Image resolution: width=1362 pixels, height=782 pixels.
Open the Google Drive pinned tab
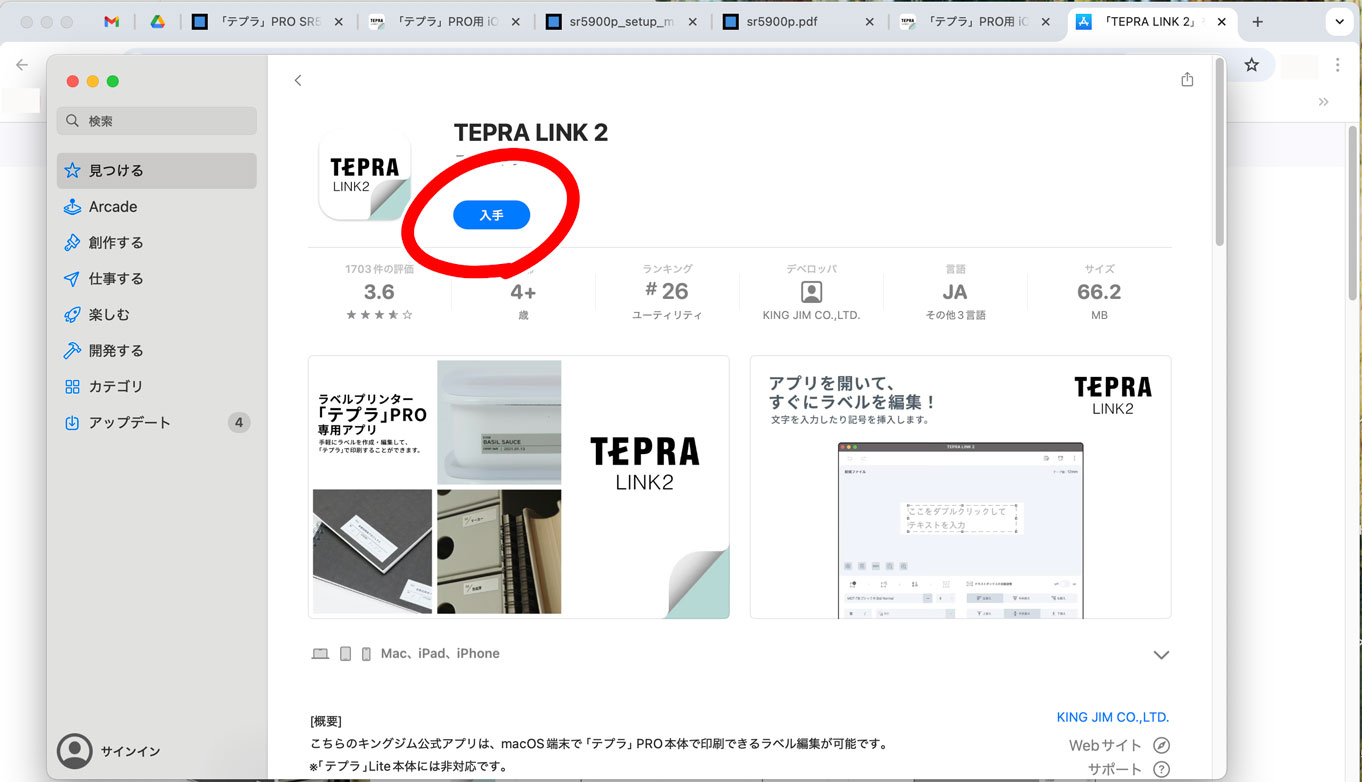click(x=157, y=22)
